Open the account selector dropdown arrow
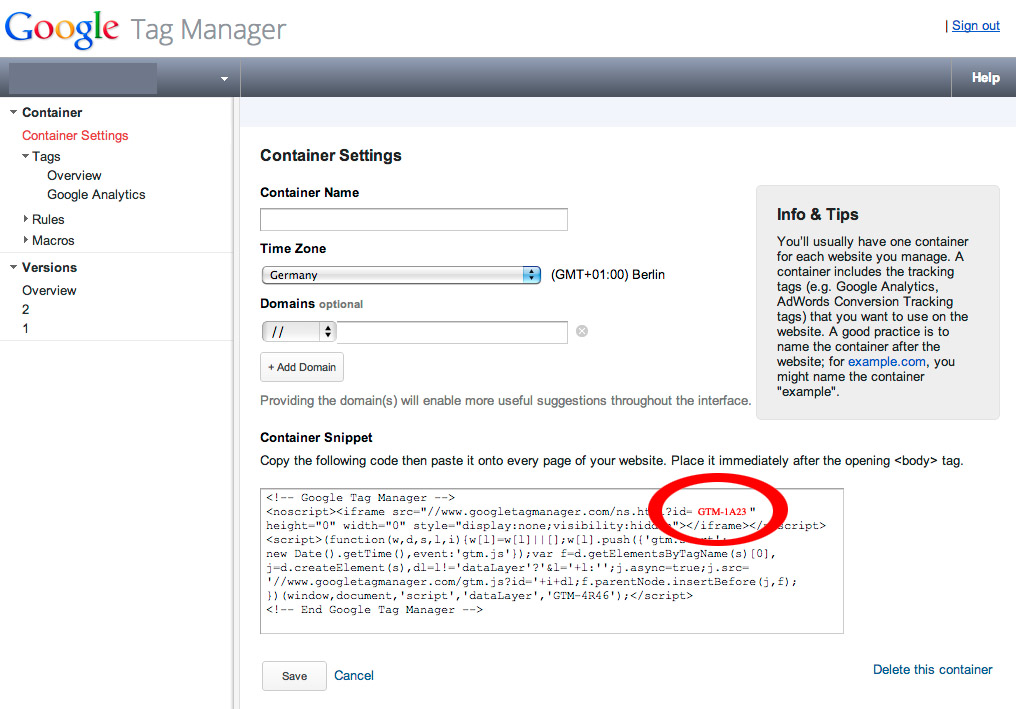1016x709 pixels. [x=224, y=79]
